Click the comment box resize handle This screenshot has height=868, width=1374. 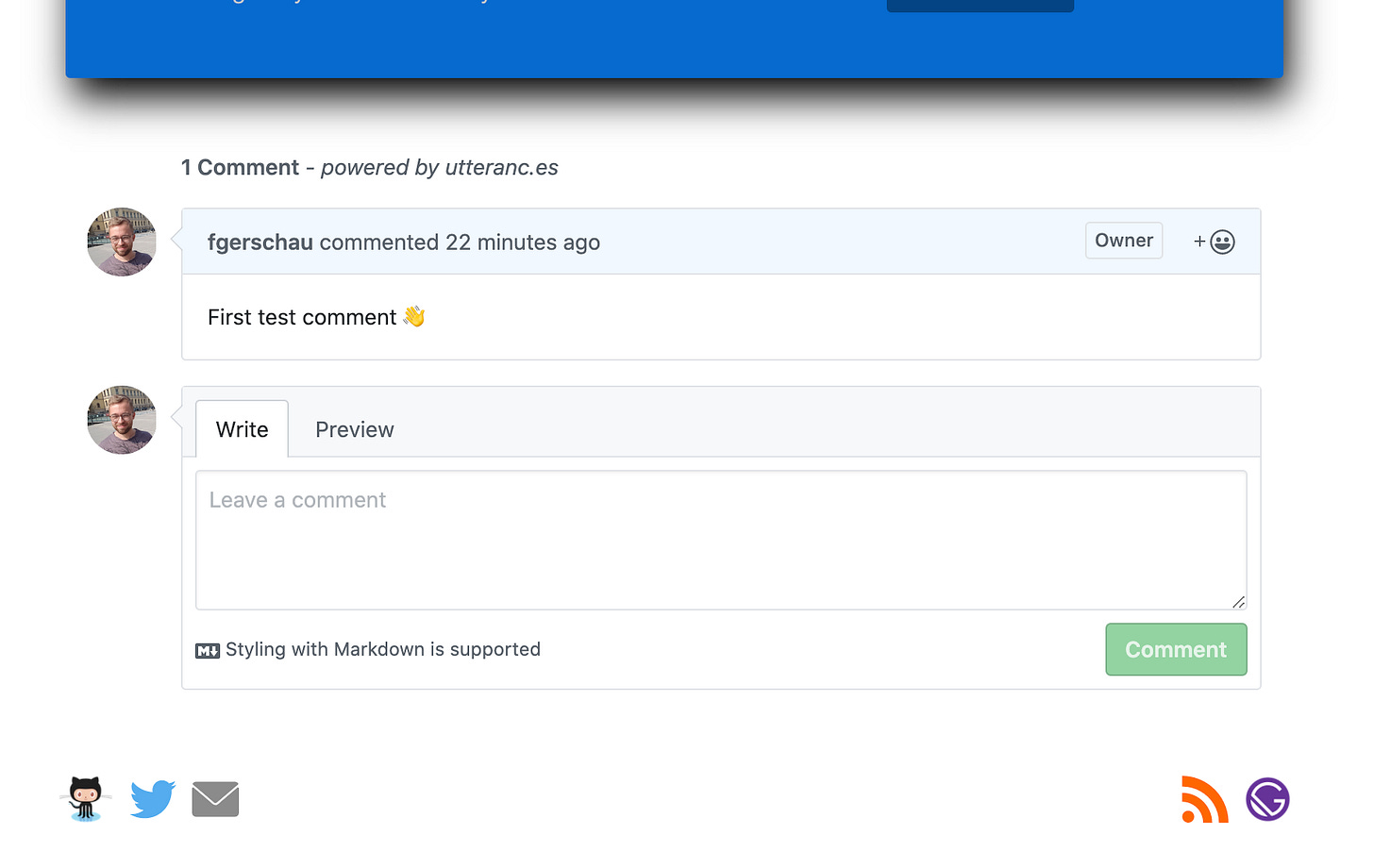(1238, 602)
